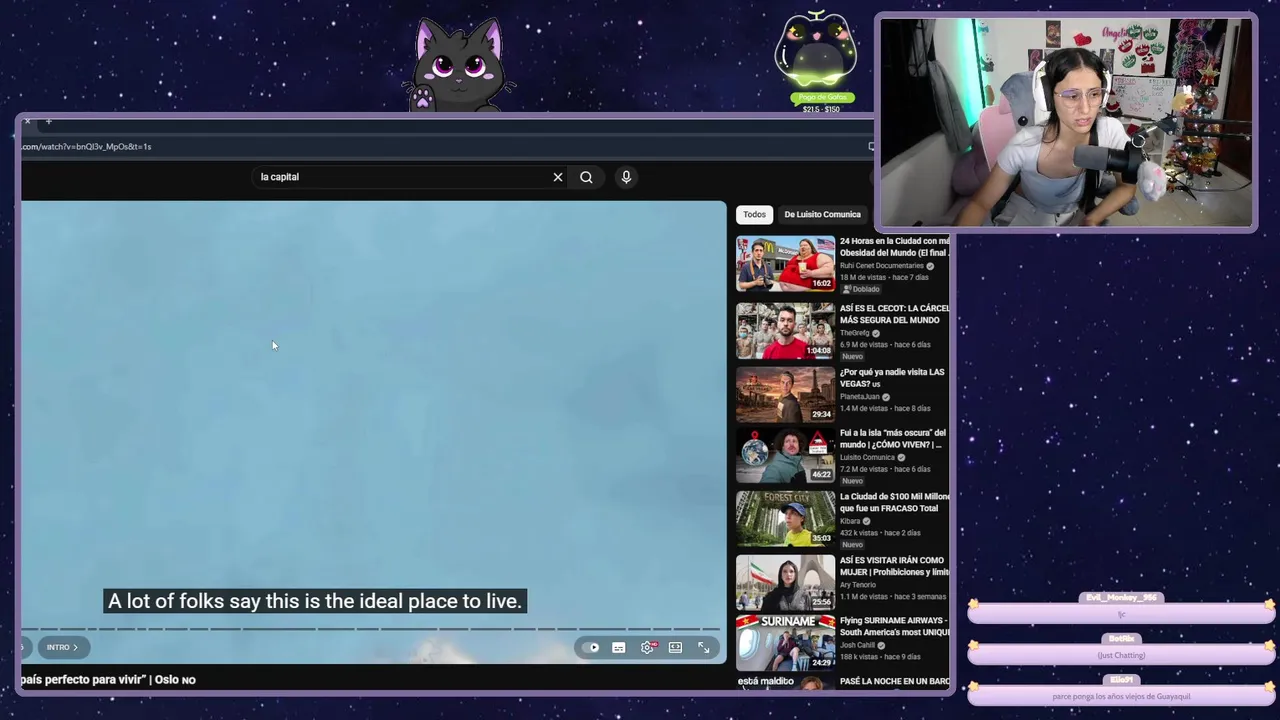Activate voice search microphone icon

pyautogui.click(x=626, y=177)
